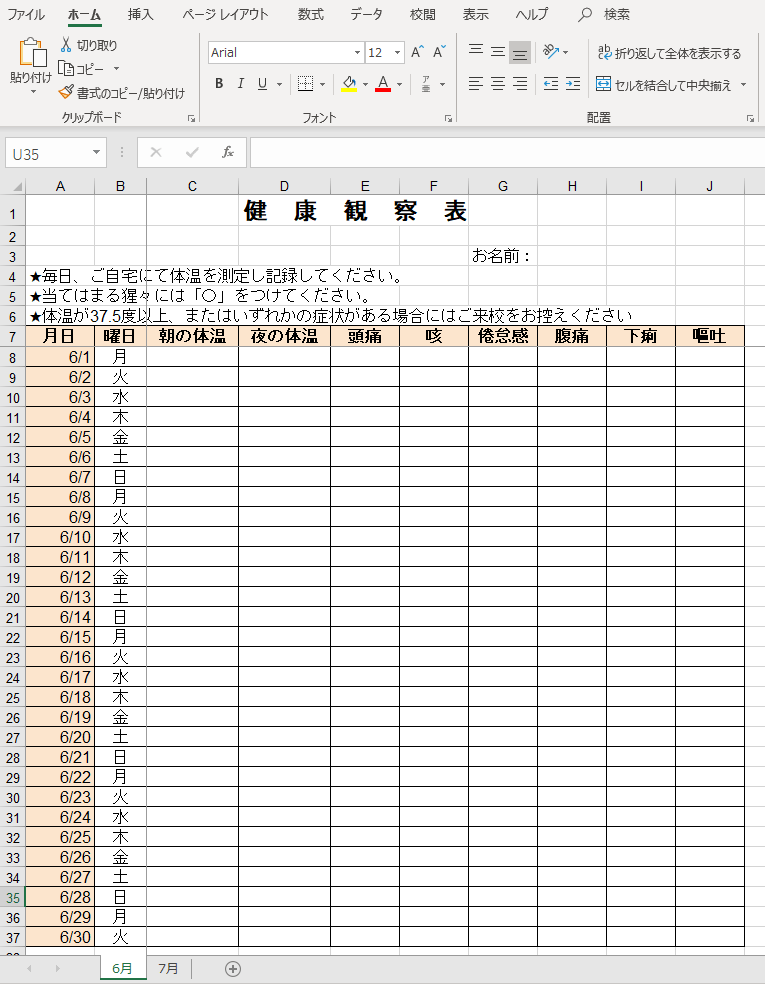Open the font size dropdown

(397, 53)
